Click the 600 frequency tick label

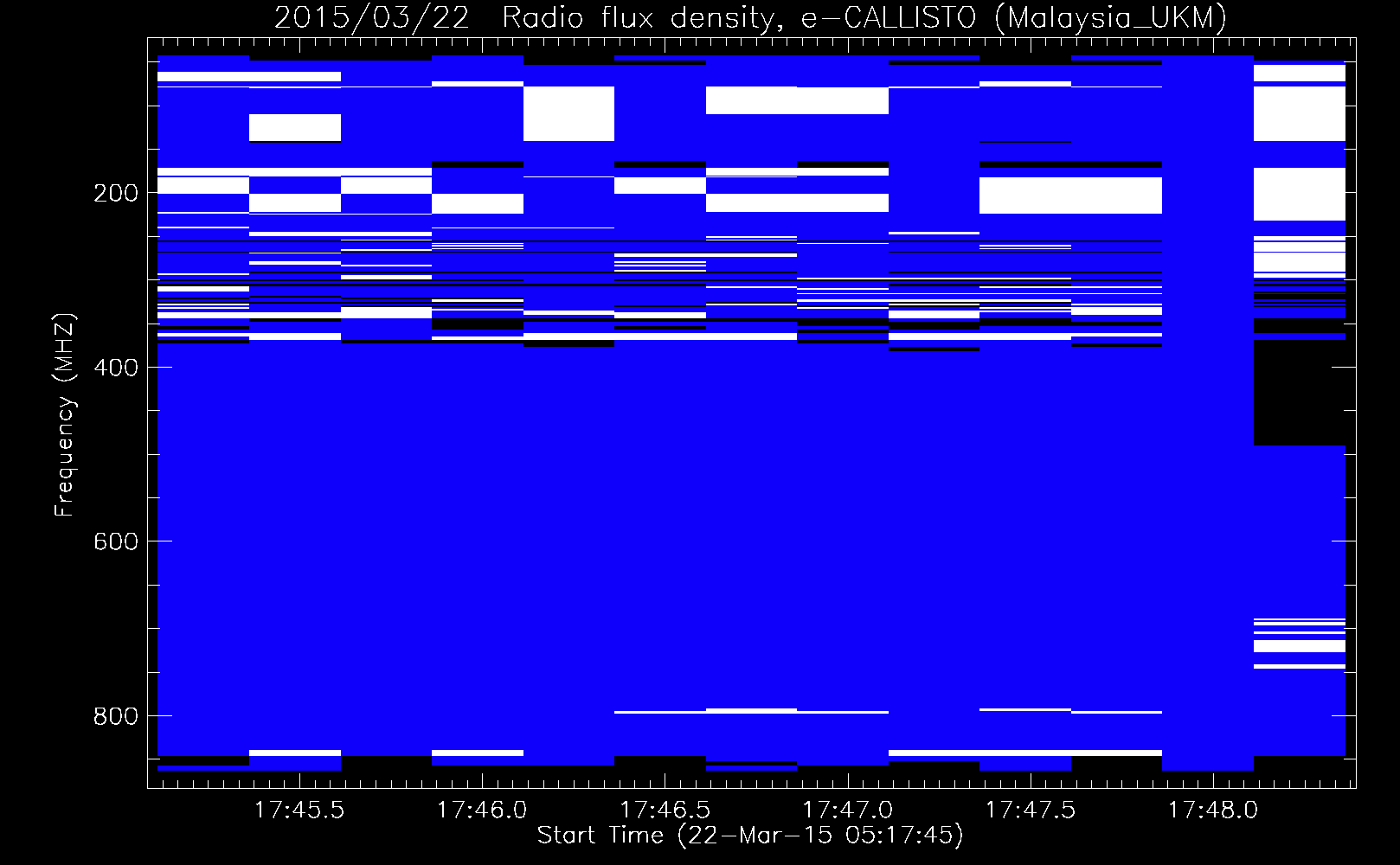click(x=116, y=541)
